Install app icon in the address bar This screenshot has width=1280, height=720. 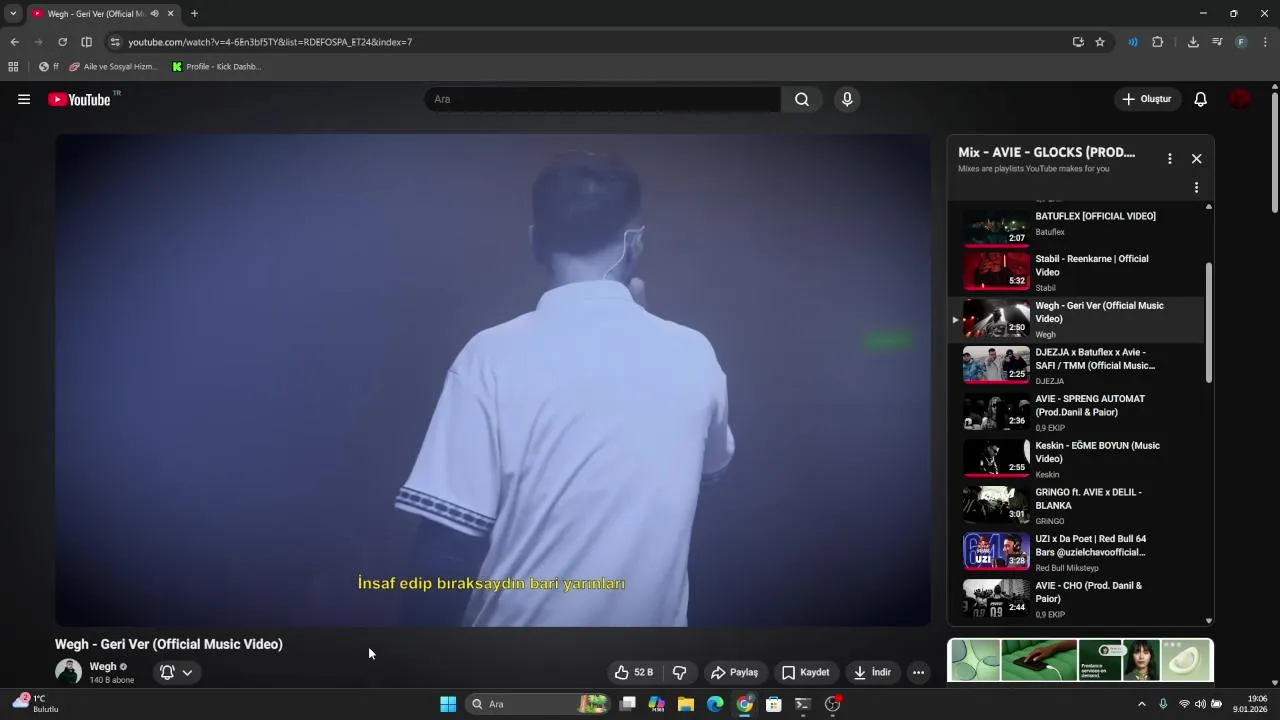1078,42
